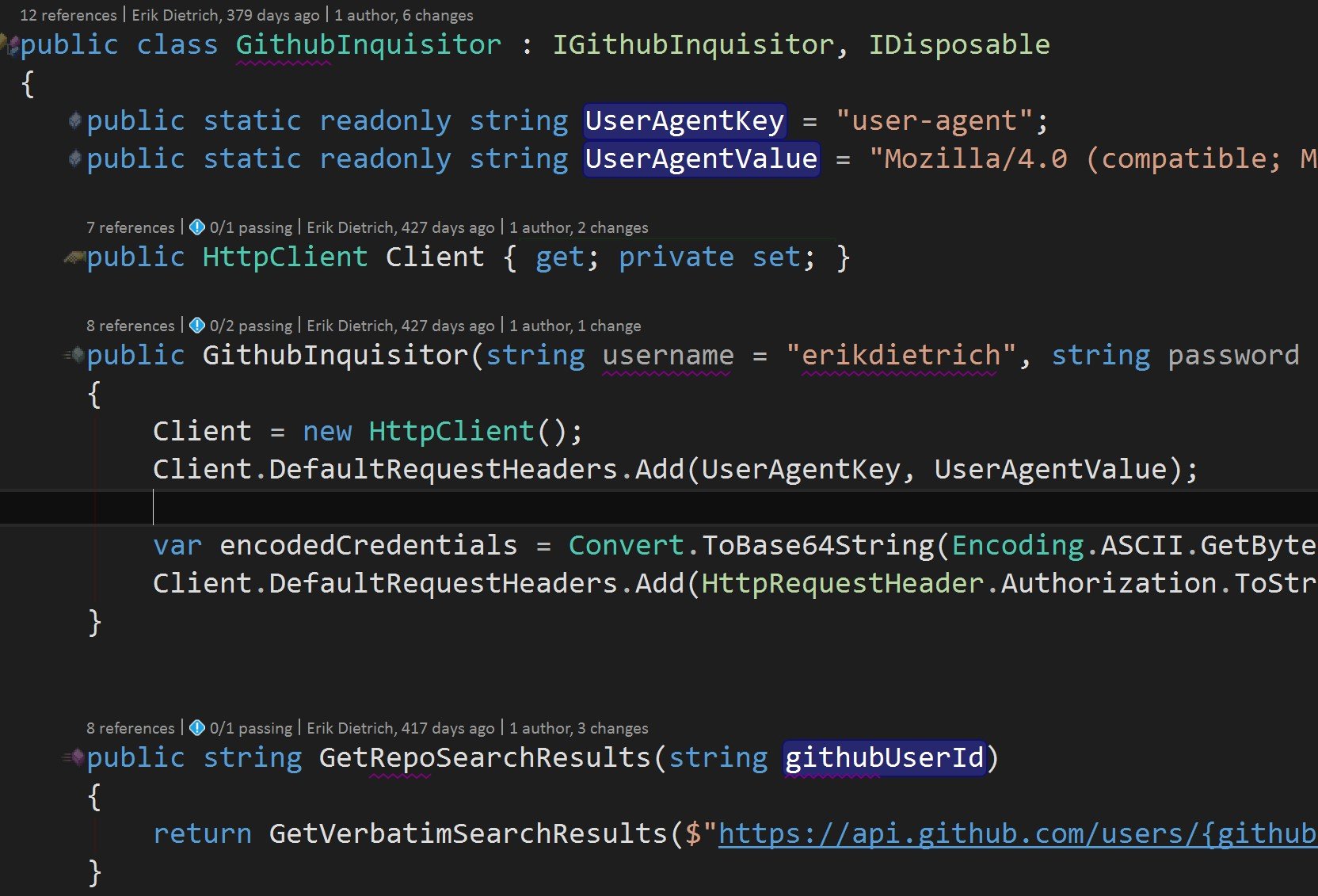1318x896 pixels.
Task: Click test status icon above GetRepoSearchResults method
Action: (197, 728)
